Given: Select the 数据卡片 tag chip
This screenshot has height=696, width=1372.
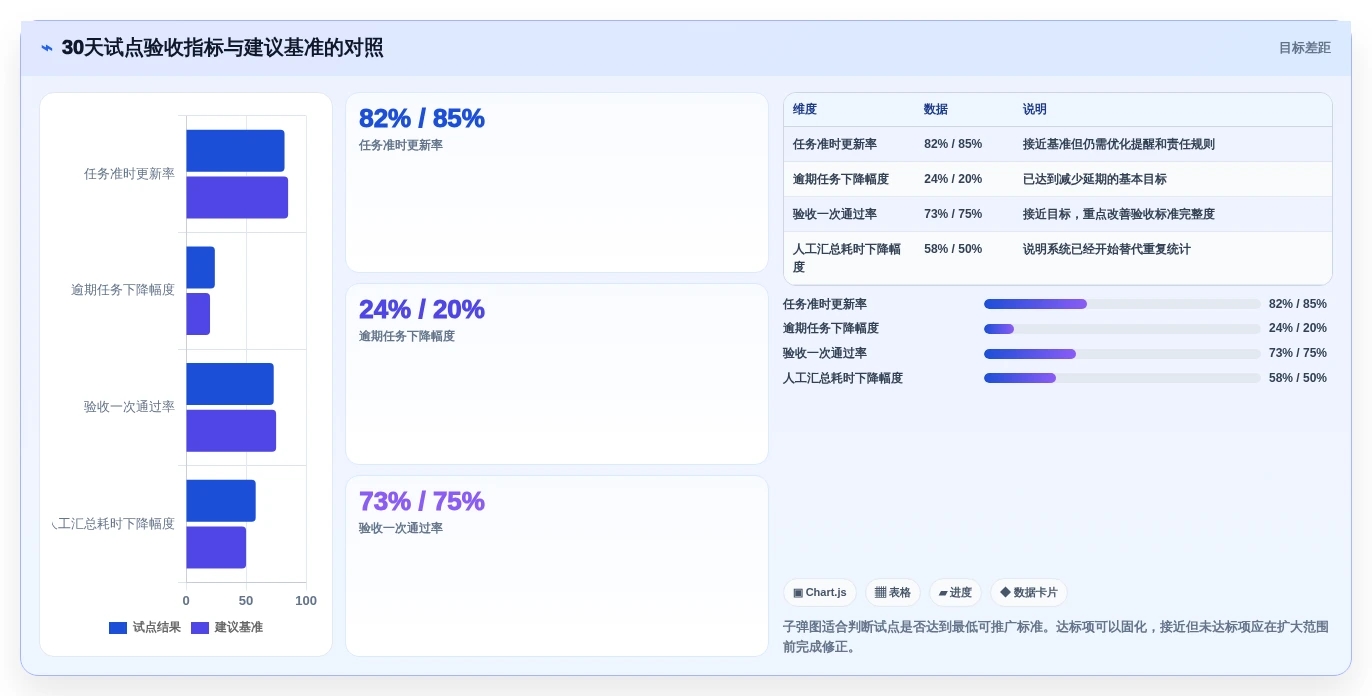Looking at the screenshot, I should (x=1029, y=593).
